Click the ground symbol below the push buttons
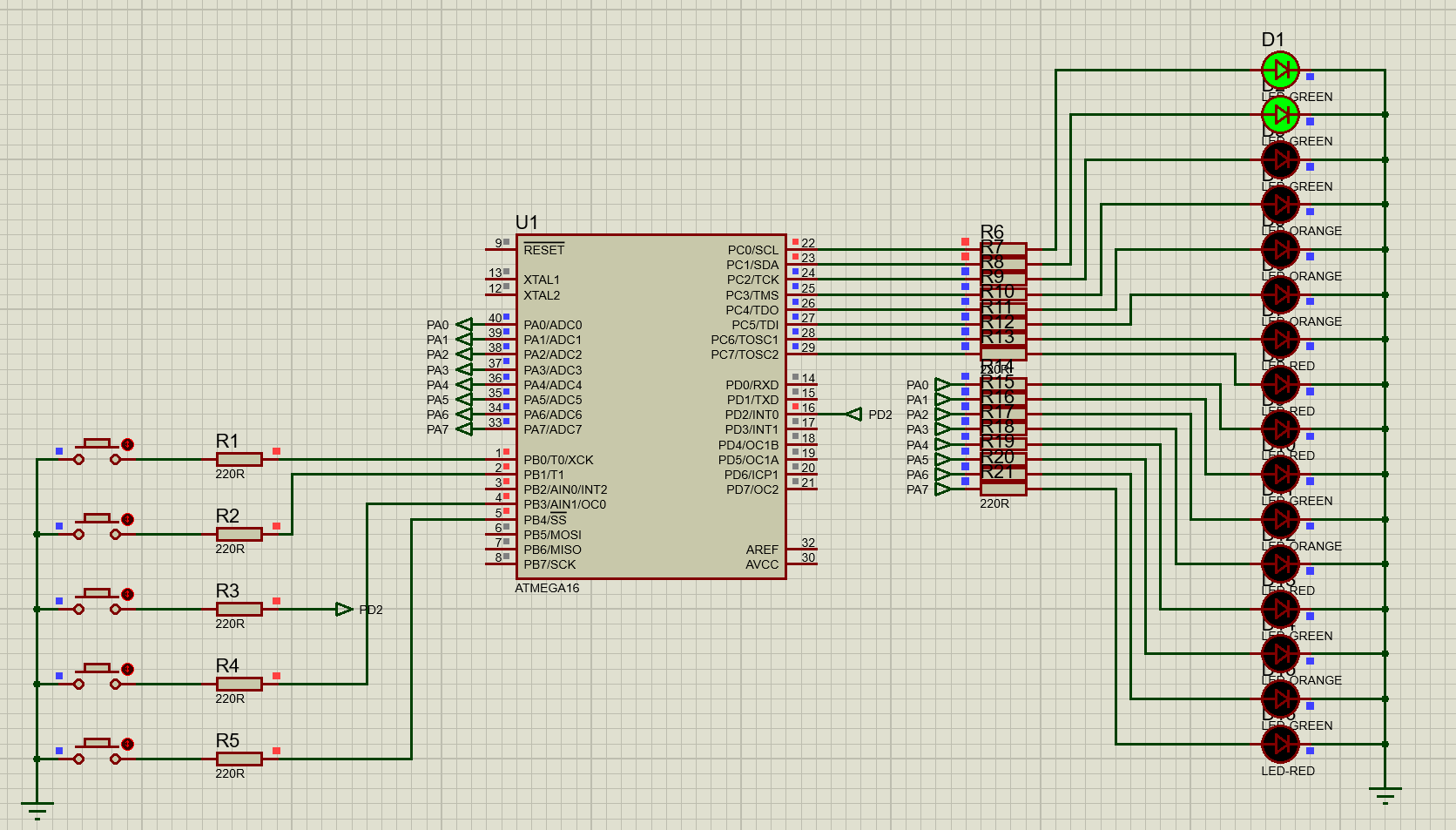 37,810
